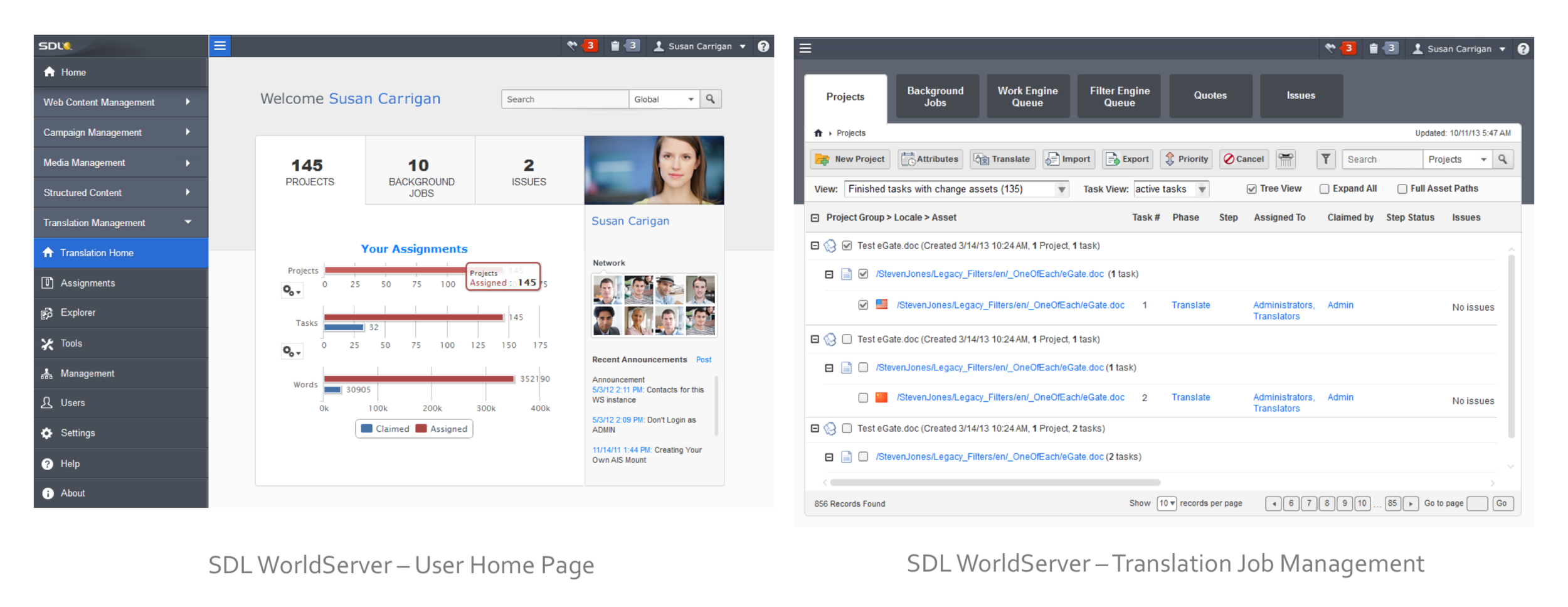Open the help question mark icon in User Home Page header

point(763,46)
